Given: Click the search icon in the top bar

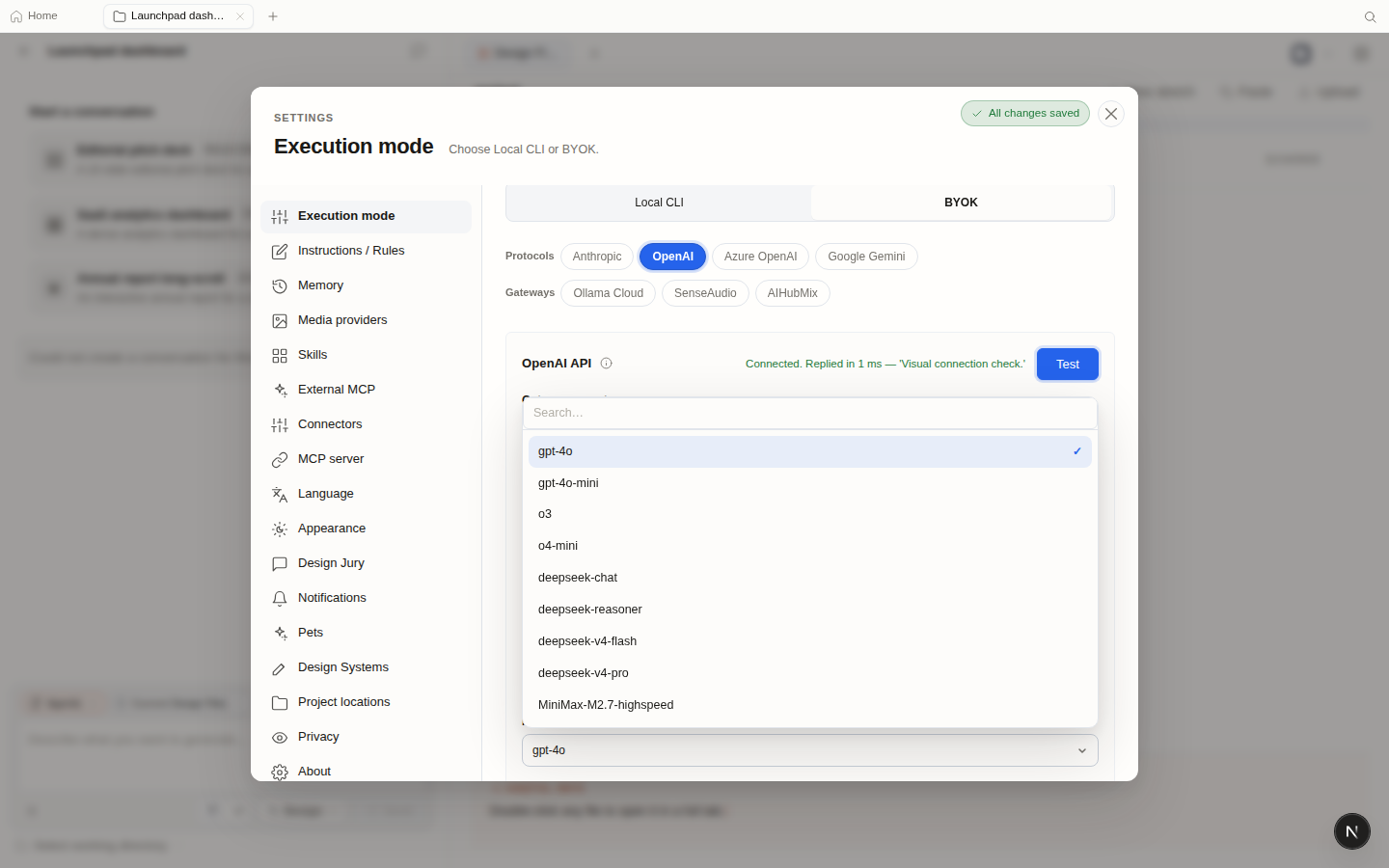Looking at the screenshot, I should [x=1370, y=16].
